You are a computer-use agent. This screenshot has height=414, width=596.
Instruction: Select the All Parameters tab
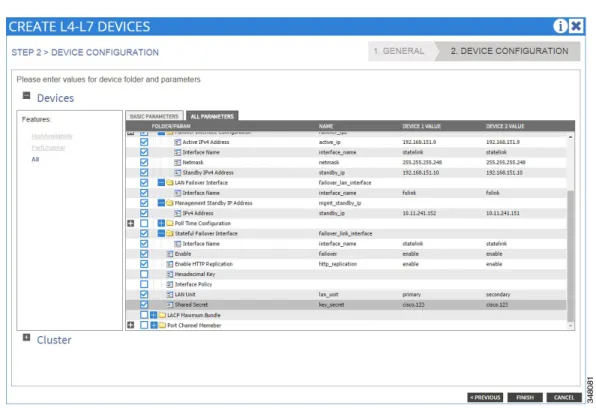(212, 116)
